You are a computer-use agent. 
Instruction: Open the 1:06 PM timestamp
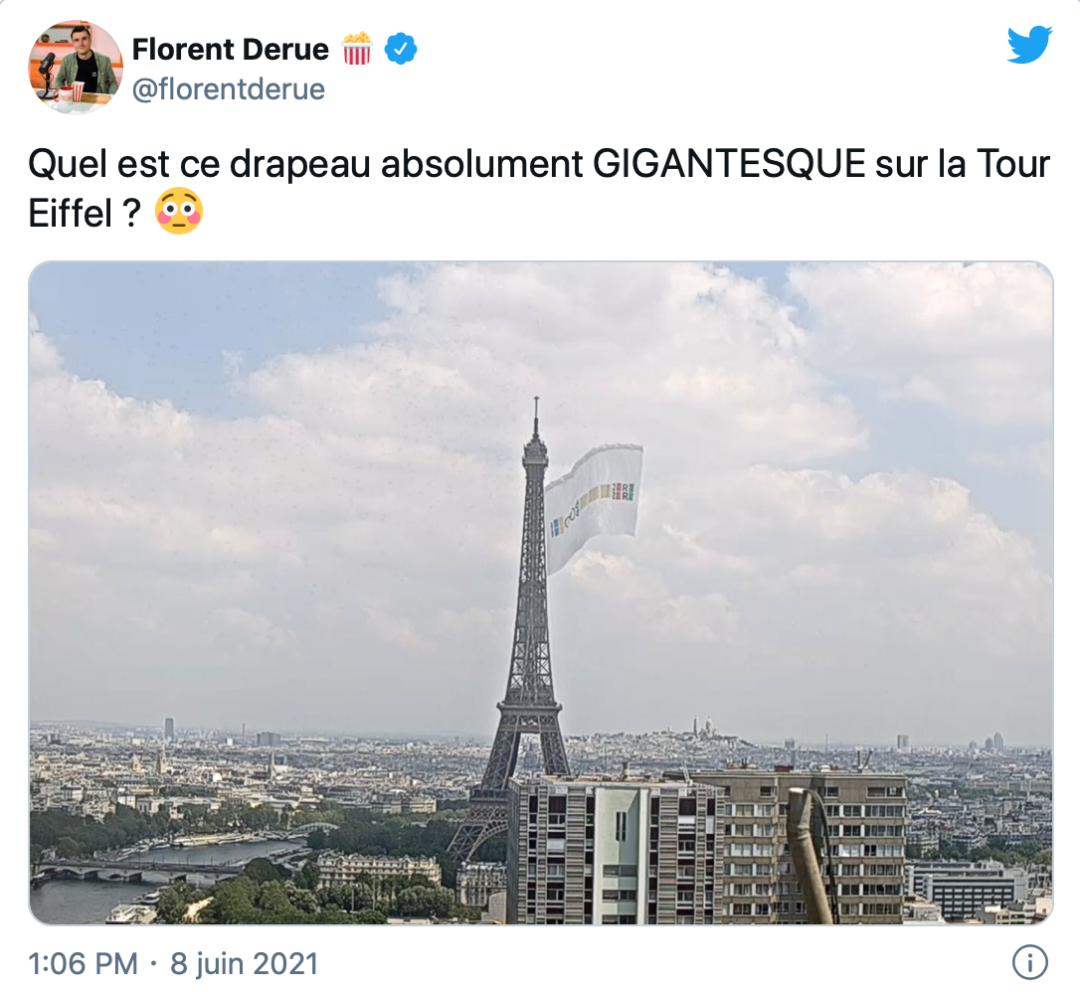83,963
